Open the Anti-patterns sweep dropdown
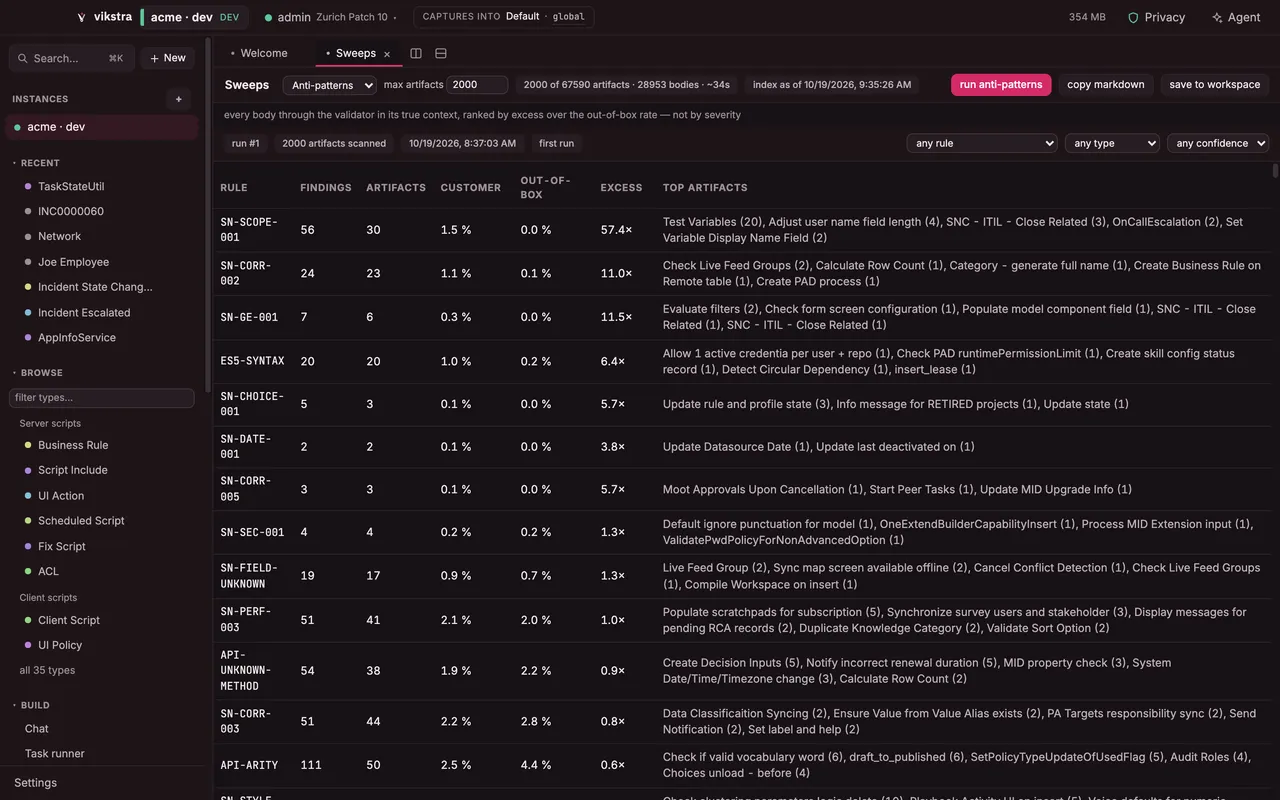 pyautogui.click(x=329, y=85)
